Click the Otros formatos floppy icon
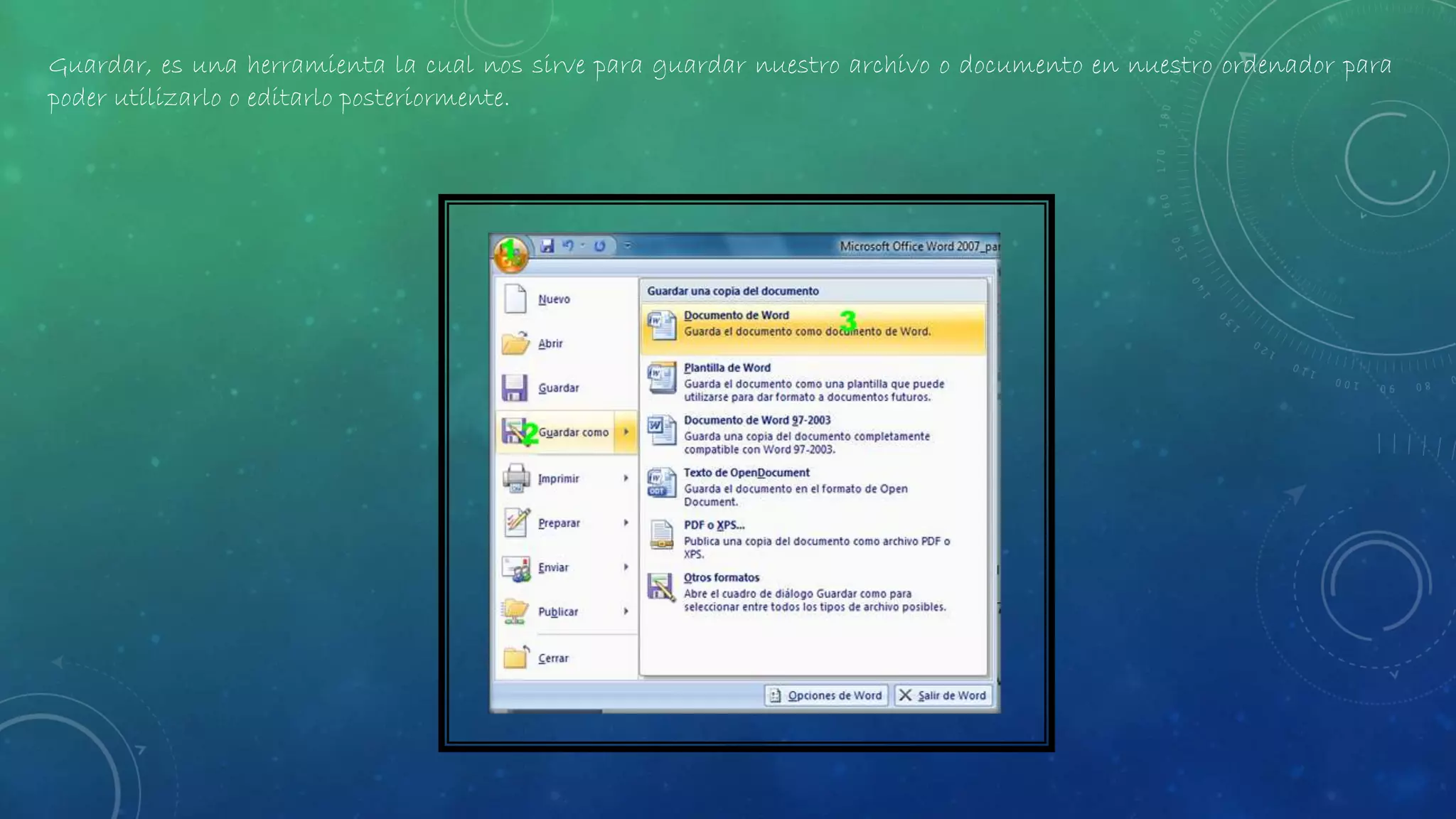Image resolution: width=1456 pixels, height=819 pixels. point(662,587)
